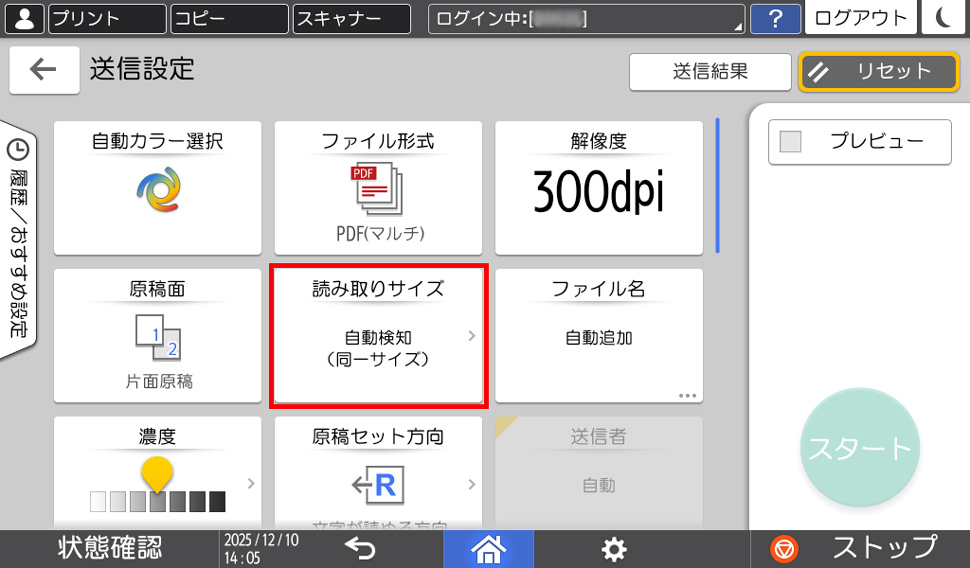Enable the プレビュー checkbox
The image size is (970, 568).
tap(791, 142)
